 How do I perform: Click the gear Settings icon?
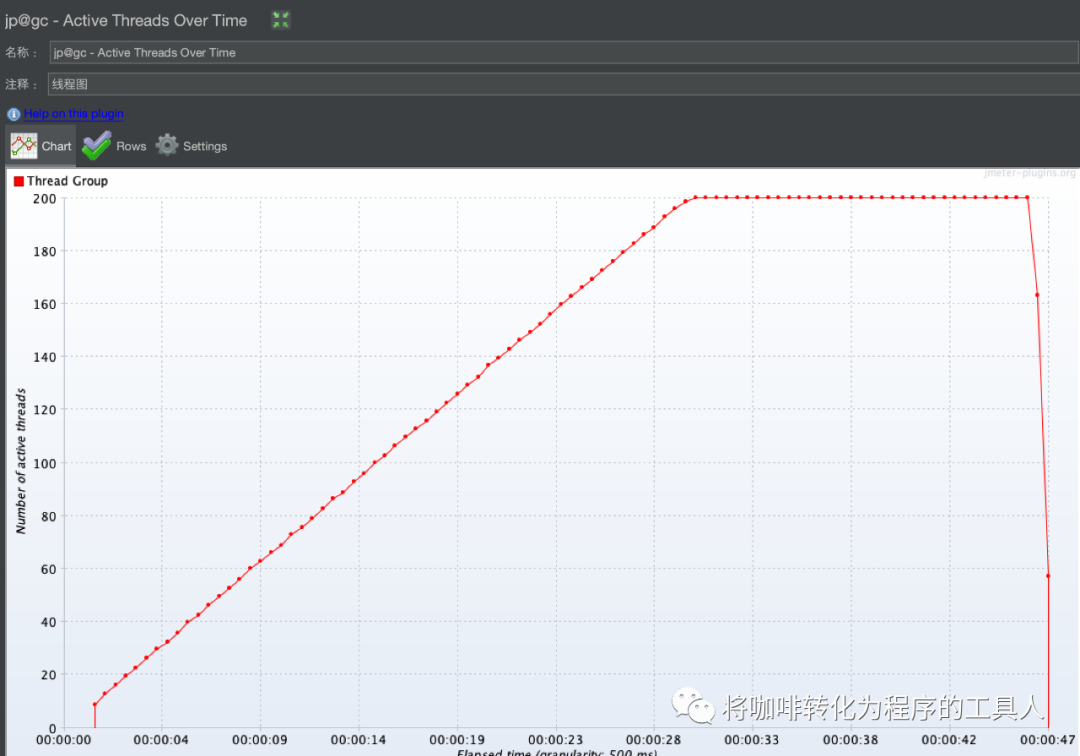click(167, 145)
